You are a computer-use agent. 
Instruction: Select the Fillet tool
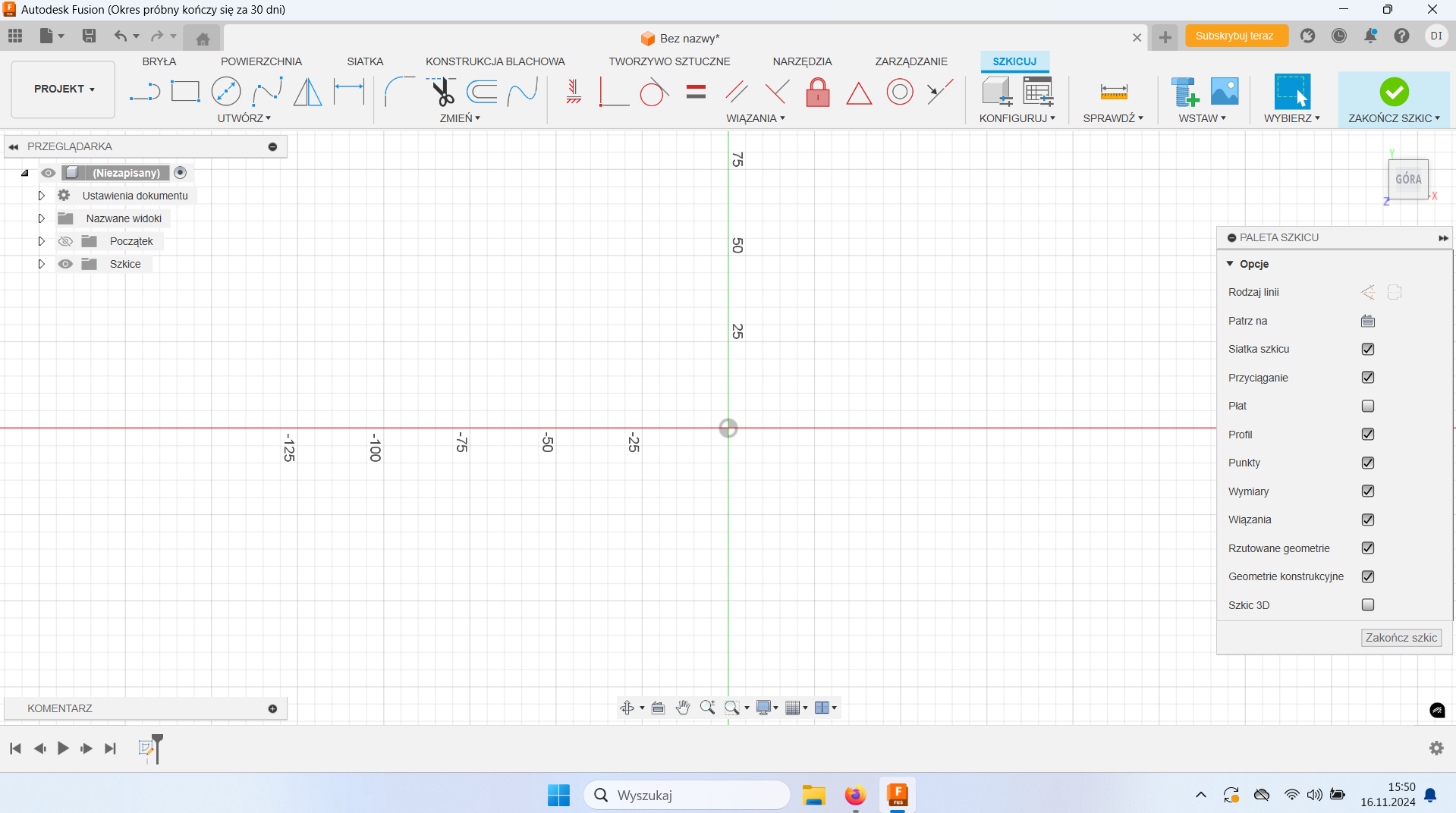[x=399, y=92]
